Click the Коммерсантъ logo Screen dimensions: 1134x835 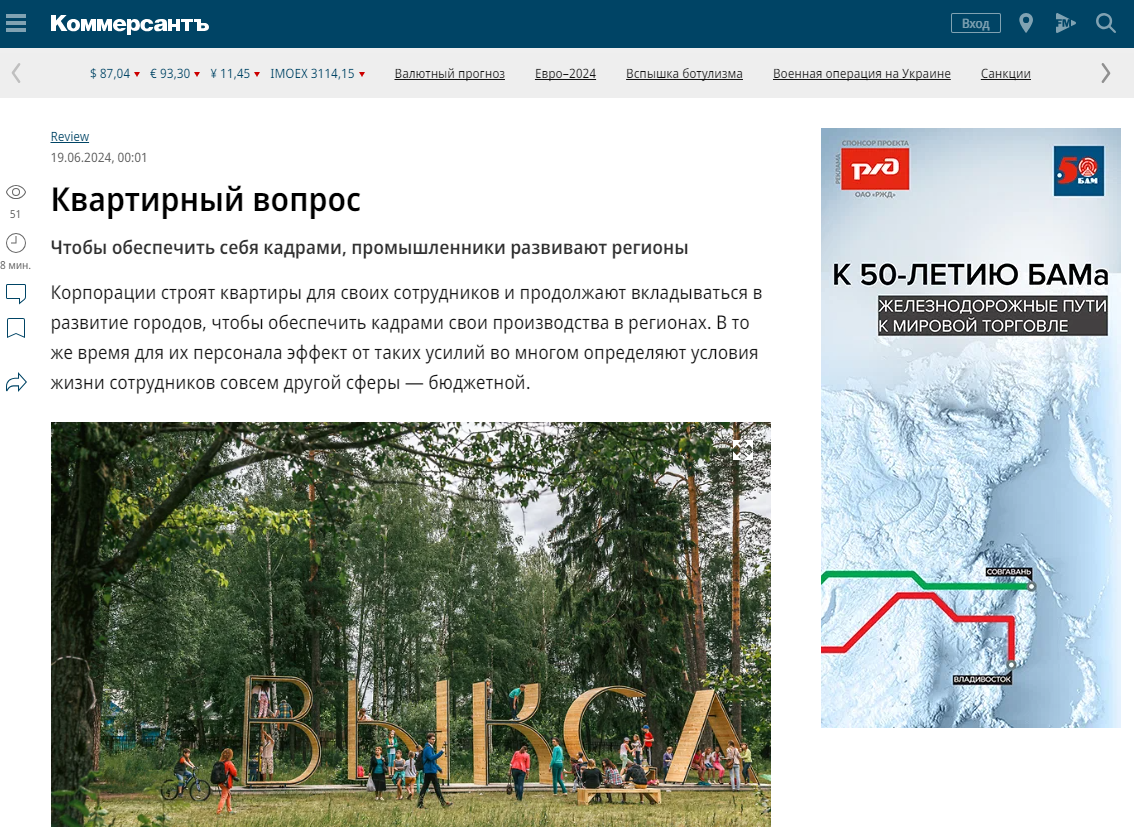[129, 24]
